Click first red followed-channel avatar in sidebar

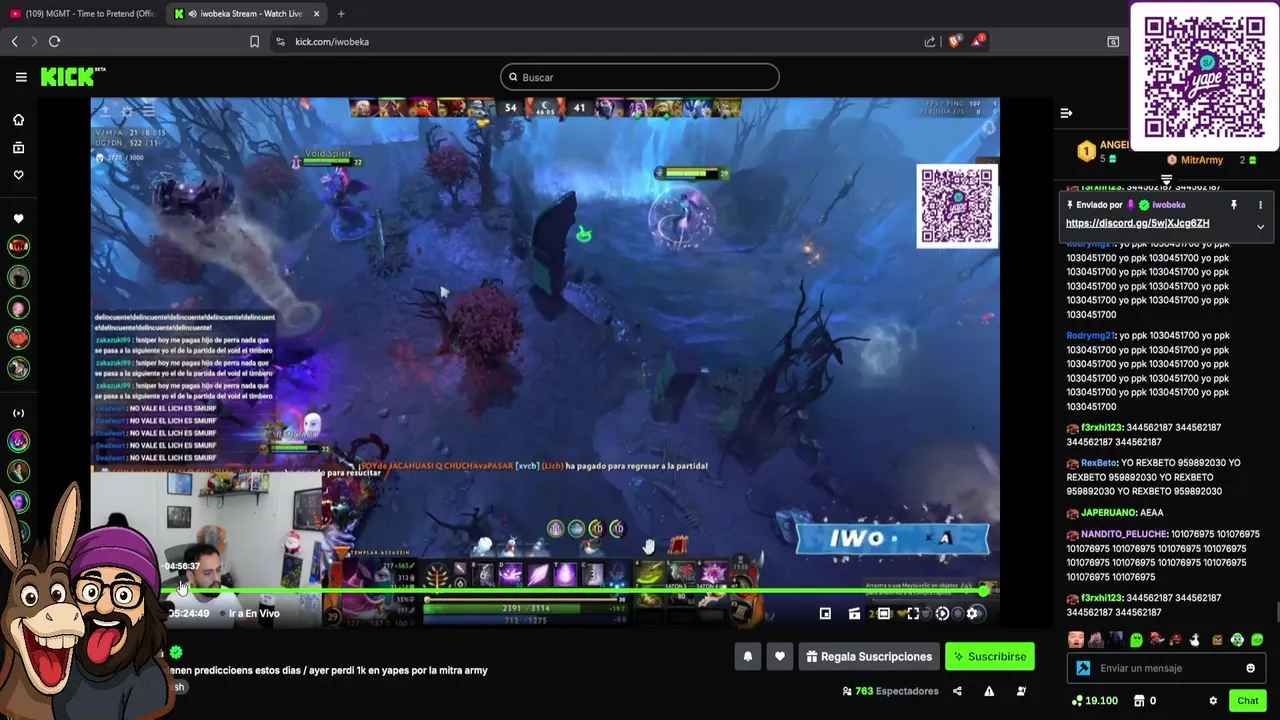pos(18,246)
